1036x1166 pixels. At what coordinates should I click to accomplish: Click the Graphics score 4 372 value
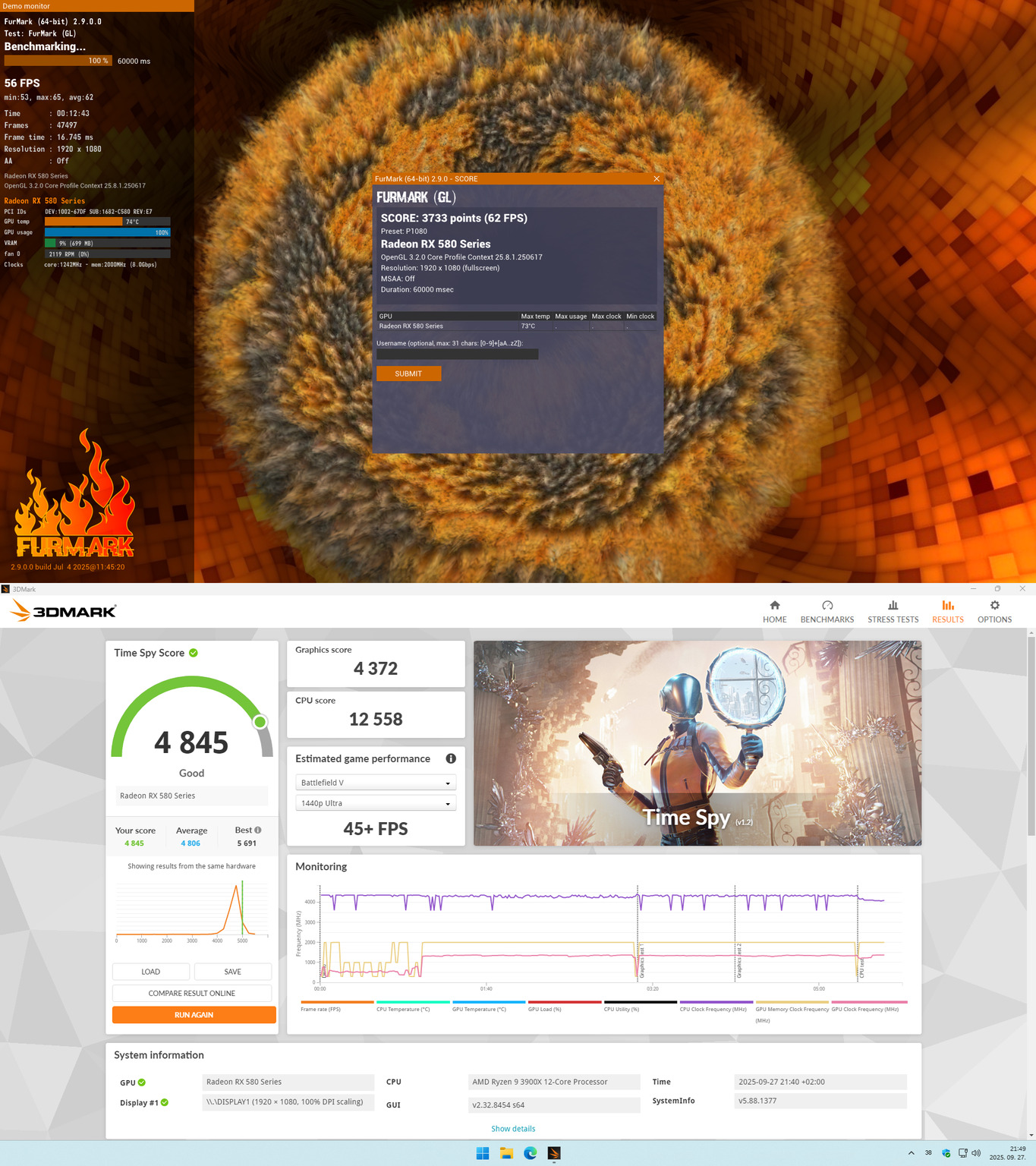tap(376, 669)
